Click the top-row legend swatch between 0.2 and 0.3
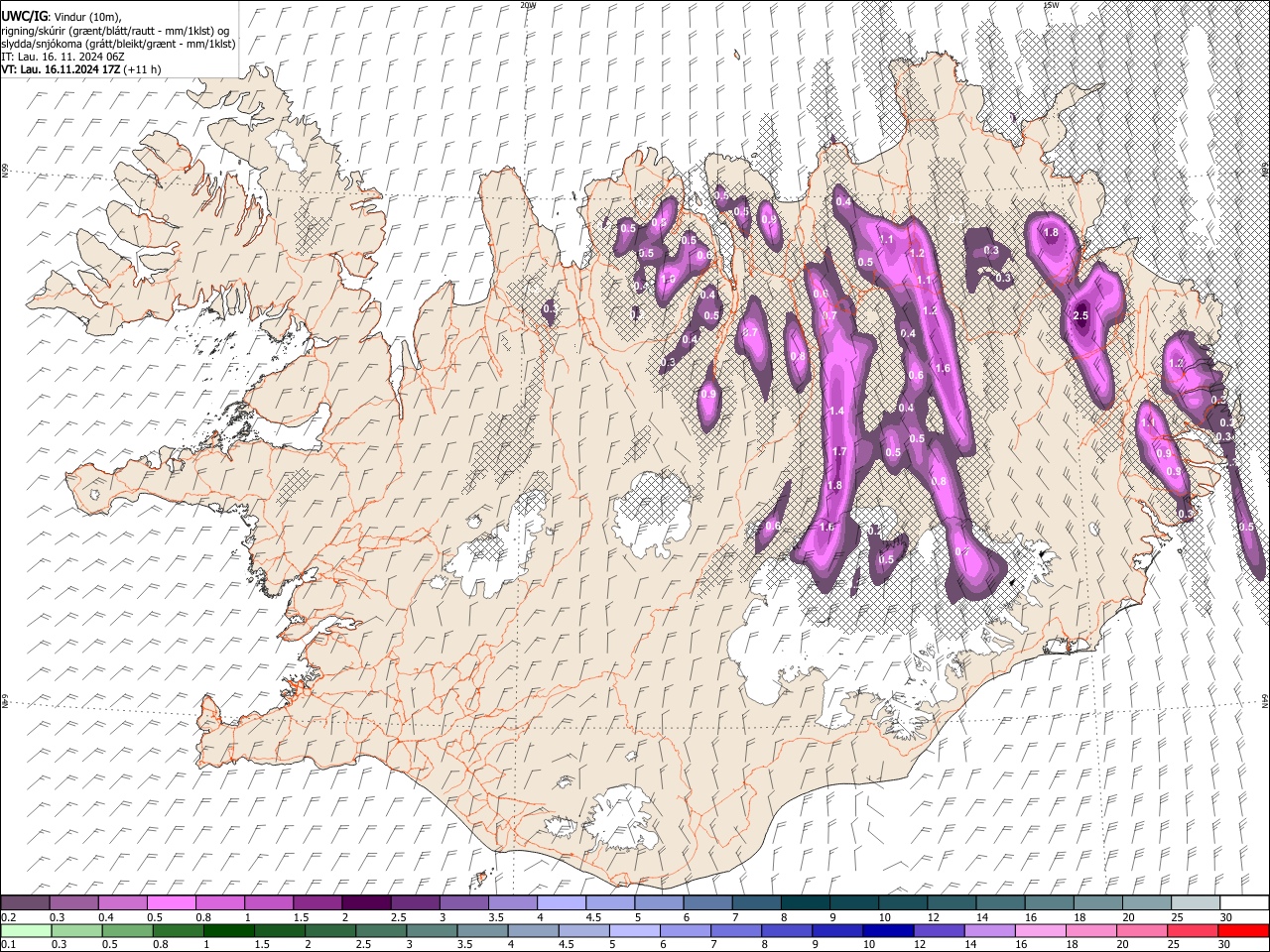This screenshot has height=952, width=1270. (25, 902)
